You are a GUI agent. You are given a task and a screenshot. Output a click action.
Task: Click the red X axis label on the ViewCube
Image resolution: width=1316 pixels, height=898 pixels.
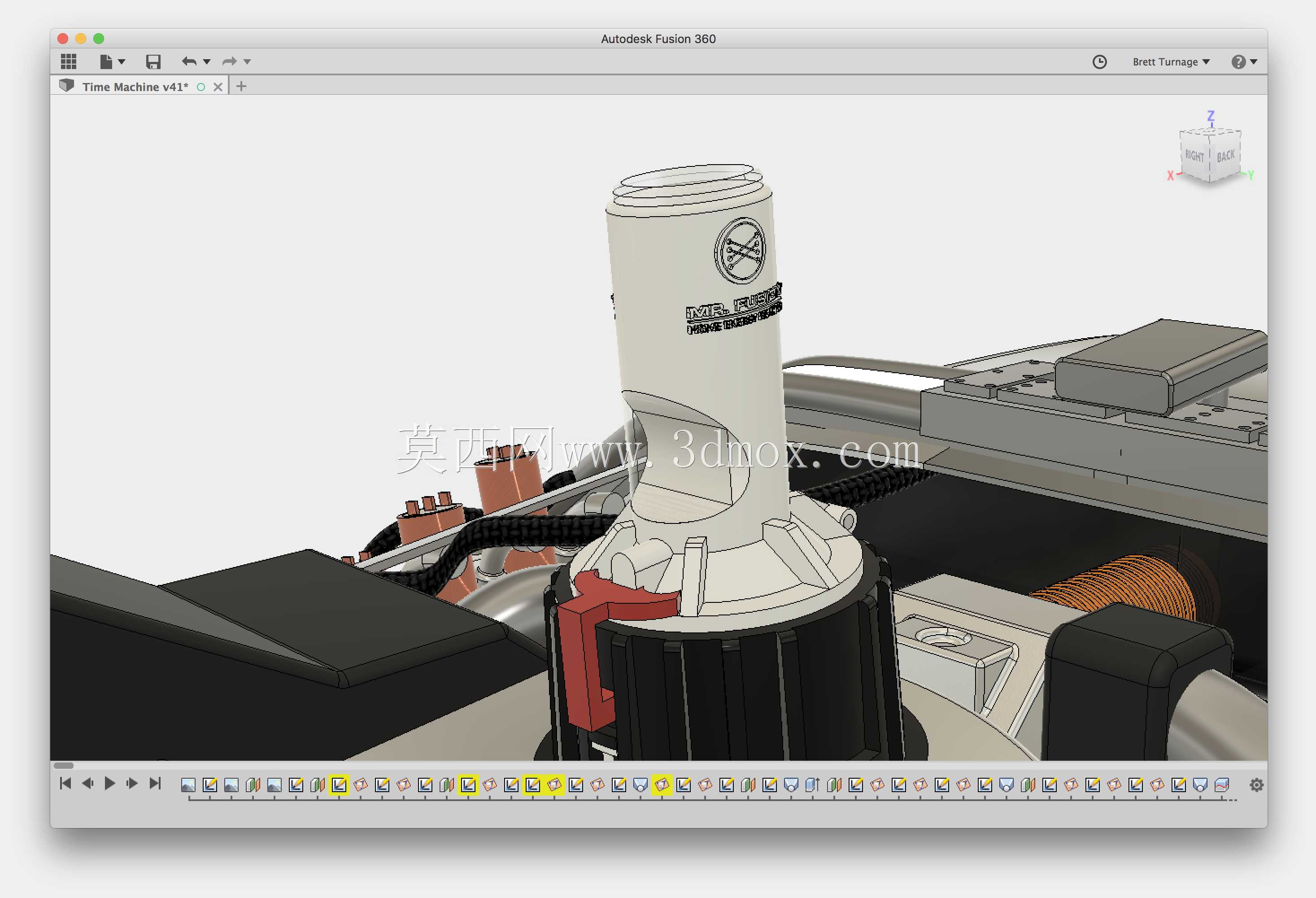(x=1171, y=176)
